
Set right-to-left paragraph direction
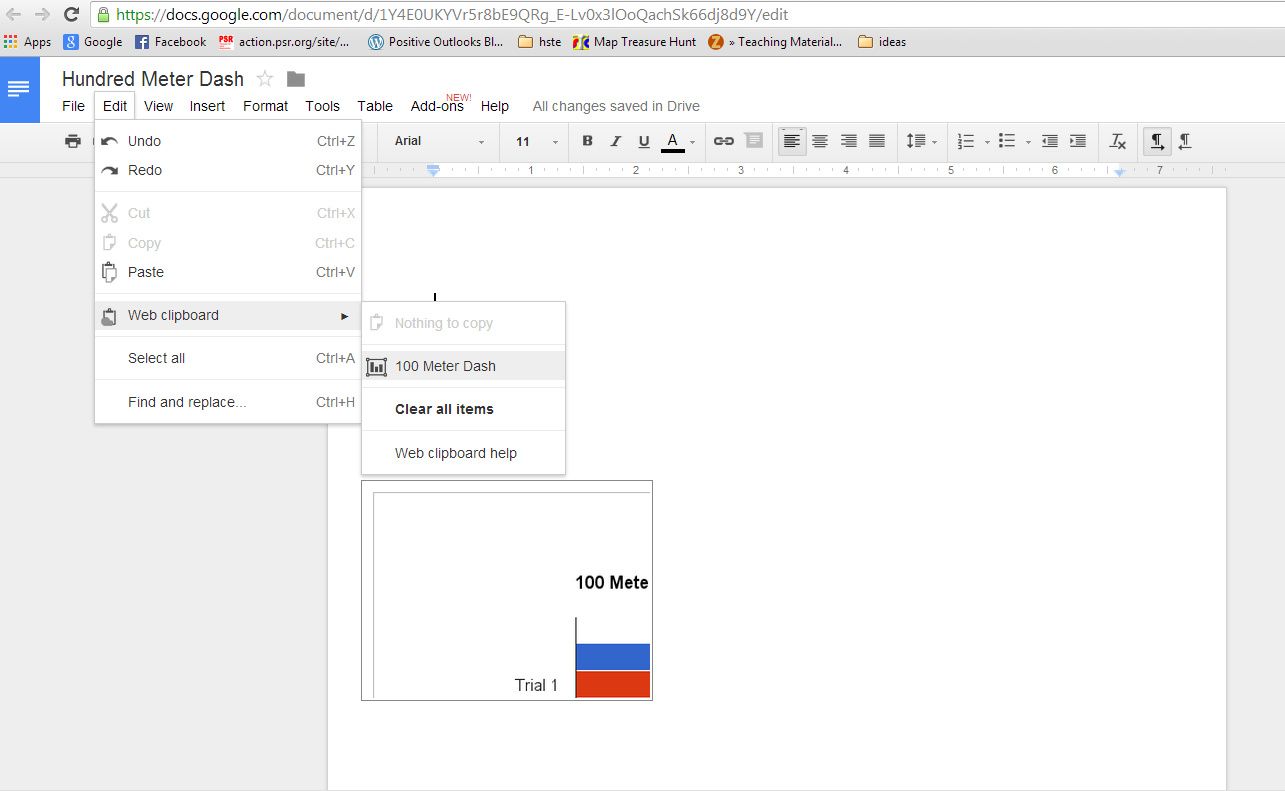(x=1185, y=141)
